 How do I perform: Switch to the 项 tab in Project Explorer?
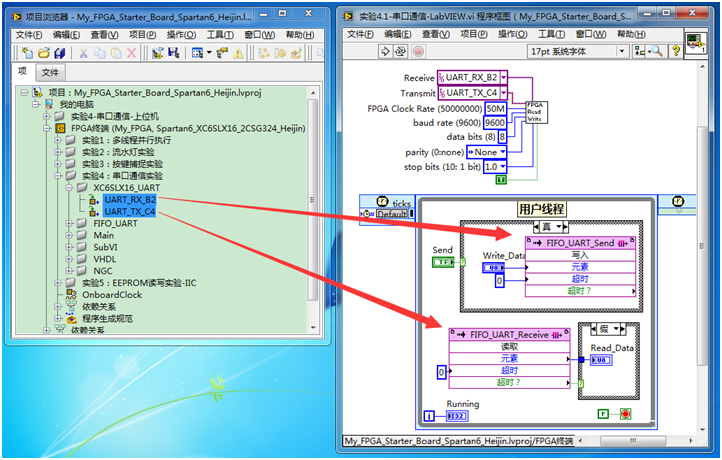pos(23,71)
